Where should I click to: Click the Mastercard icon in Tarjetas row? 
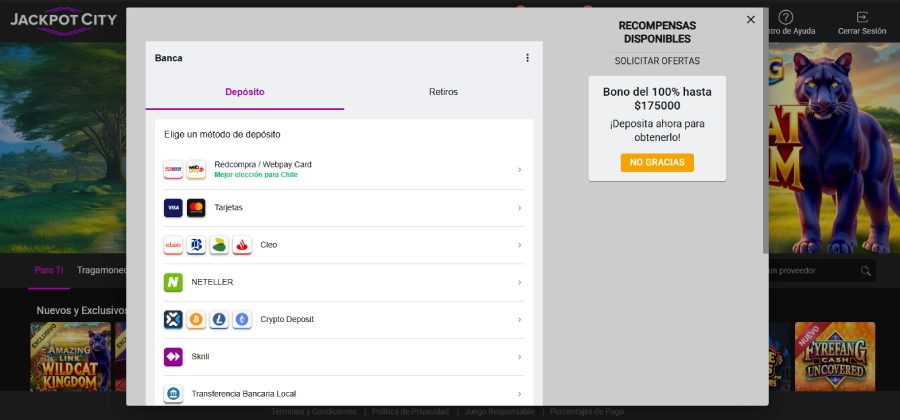click(196, 208)
